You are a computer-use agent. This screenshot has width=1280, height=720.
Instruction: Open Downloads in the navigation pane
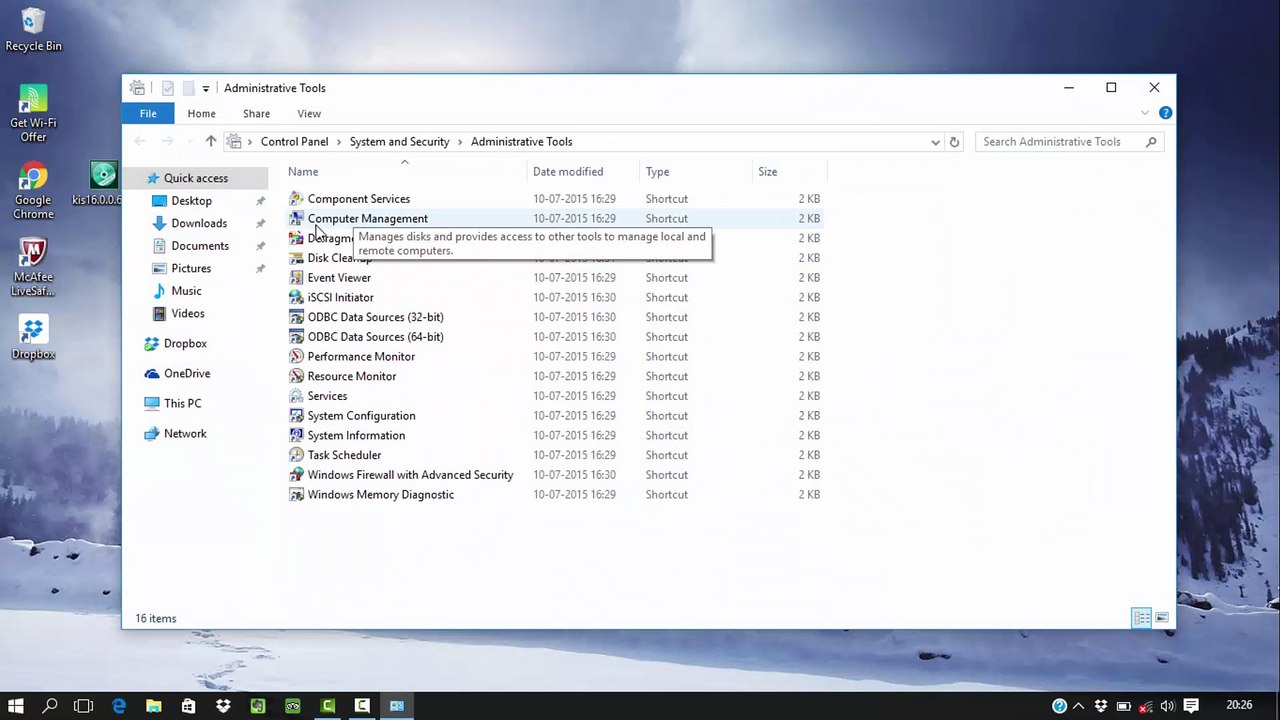[x=199, y=223]
